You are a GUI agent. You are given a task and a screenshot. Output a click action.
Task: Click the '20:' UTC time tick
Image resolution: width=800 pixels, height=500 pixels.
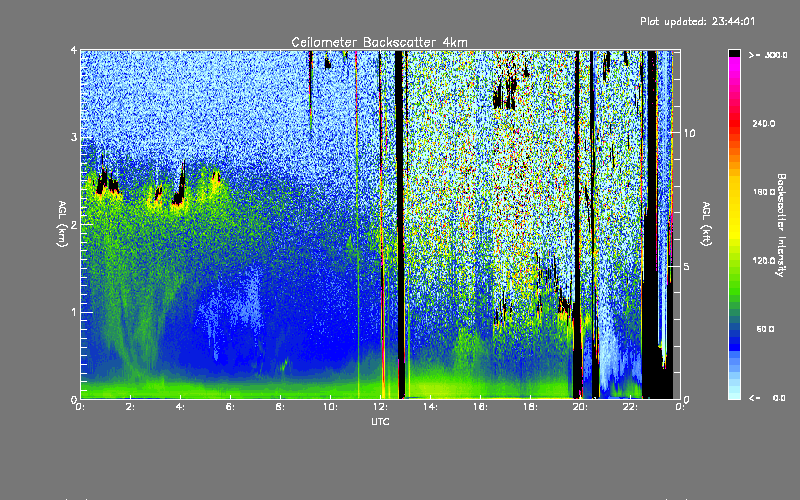click(580, 407)
